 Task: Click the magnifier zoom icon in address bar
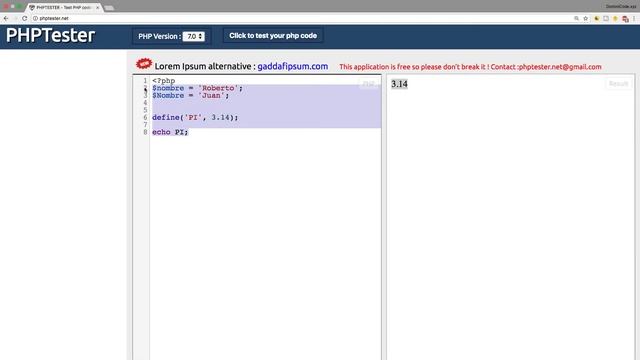click(576, 18)
